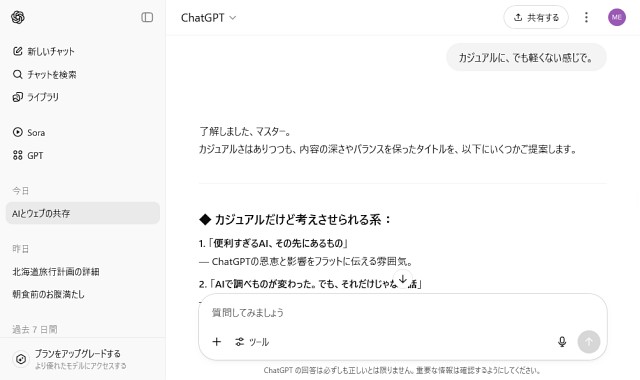Open the ツール tools menu
This screenshot has width=640, height=380.
[x=252, y=342]
